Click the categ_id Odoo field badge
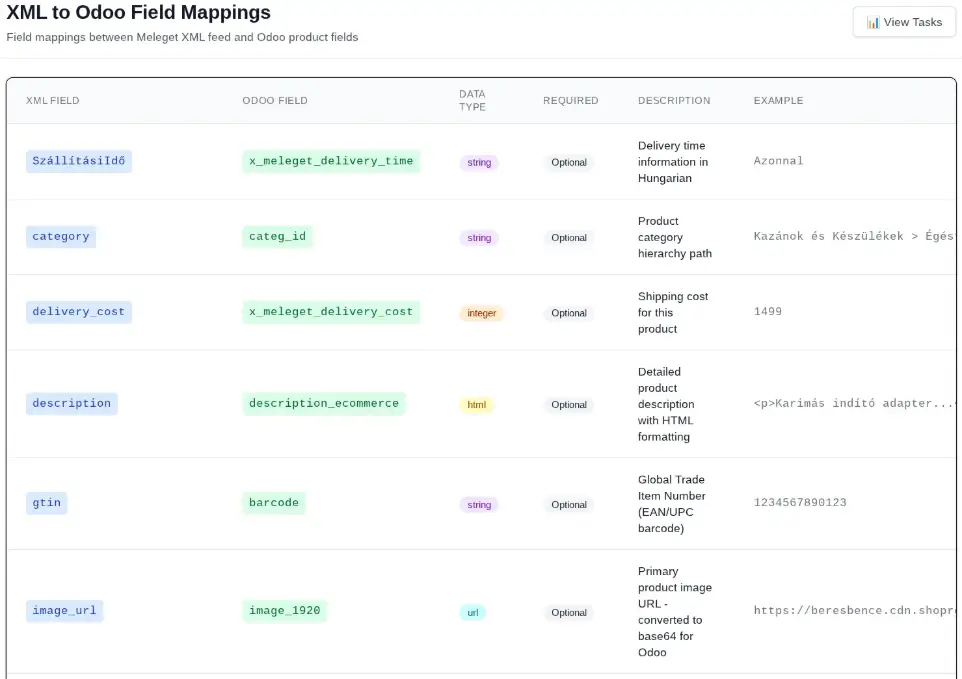The width and height of the screenshot is (962, 679). (277, 236)
